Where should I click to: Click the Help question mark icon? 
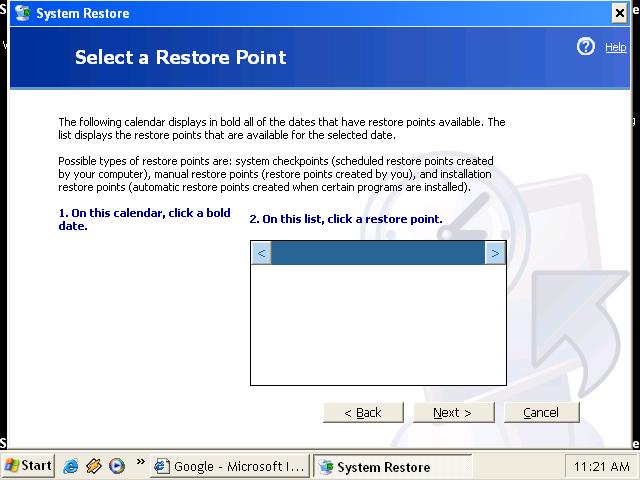click(x=585, y=46)
